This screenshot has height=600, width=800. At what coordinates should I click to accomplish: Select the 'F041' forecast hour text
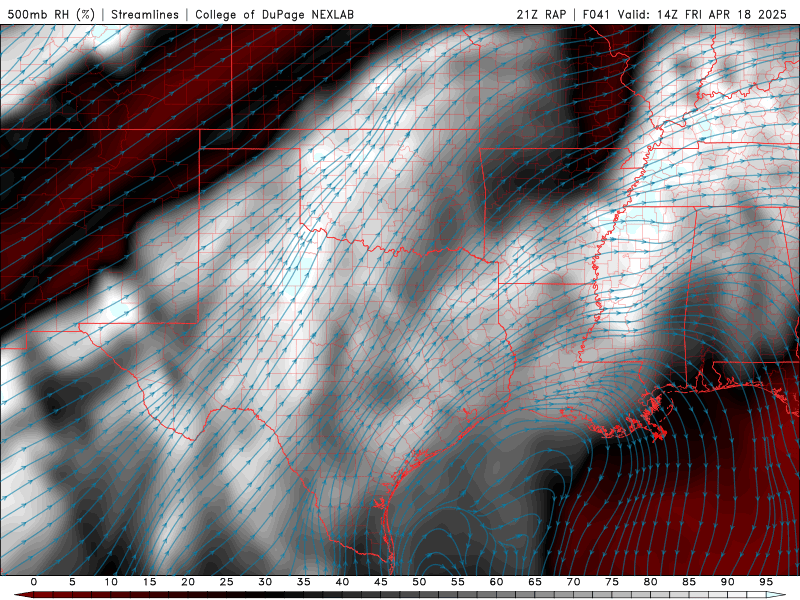coord(596,14)
